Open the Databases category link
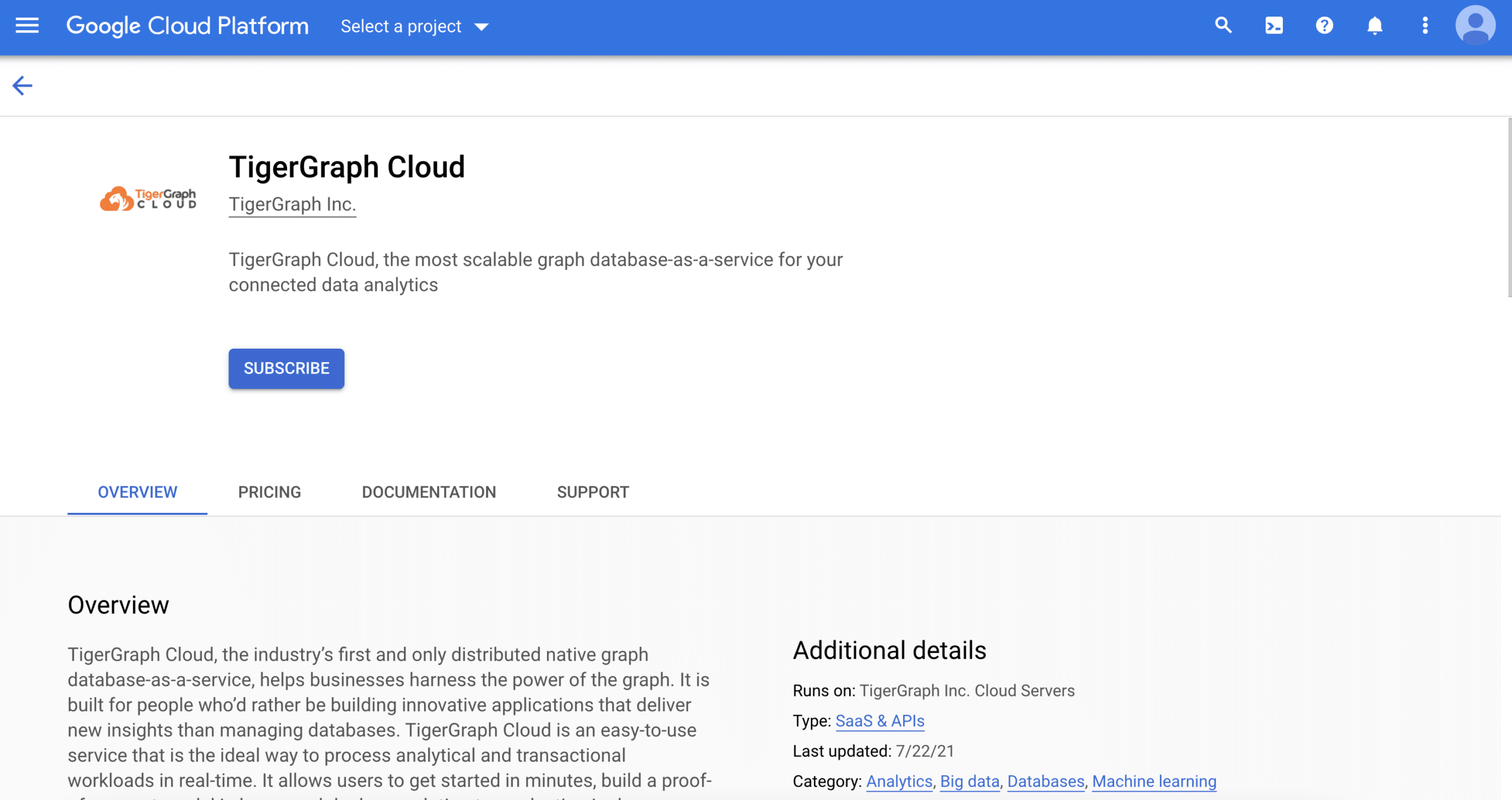1512x800 pixels. (x=1046, y=781)
